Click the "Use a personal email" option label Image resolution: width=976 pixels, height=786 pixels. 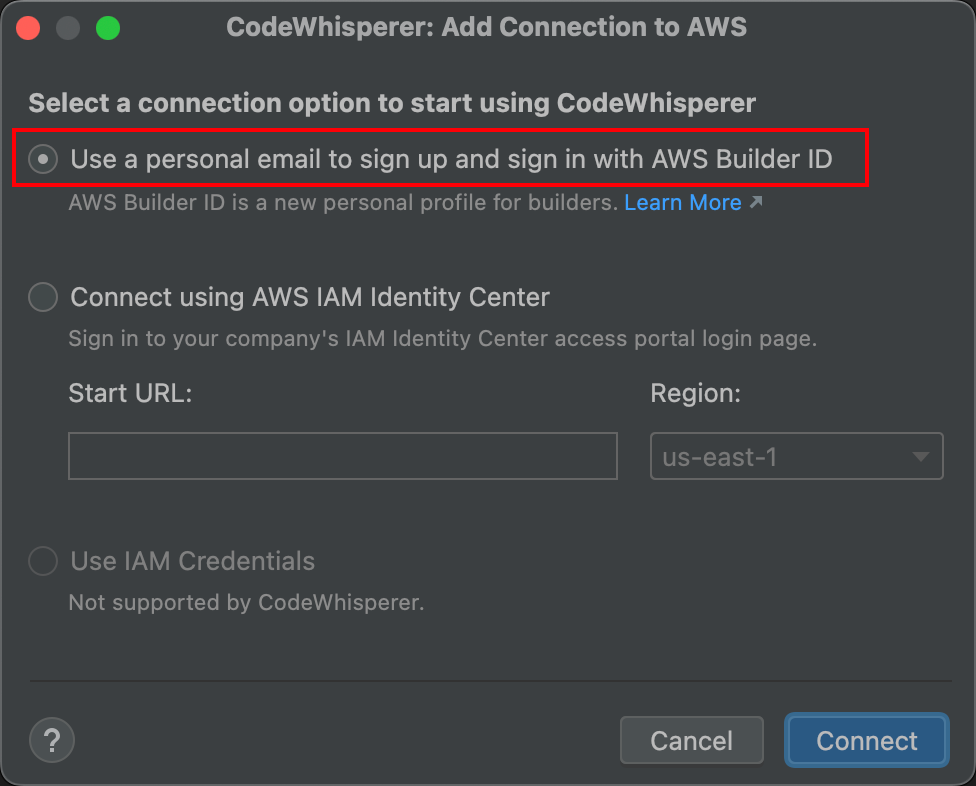(451, 159)
